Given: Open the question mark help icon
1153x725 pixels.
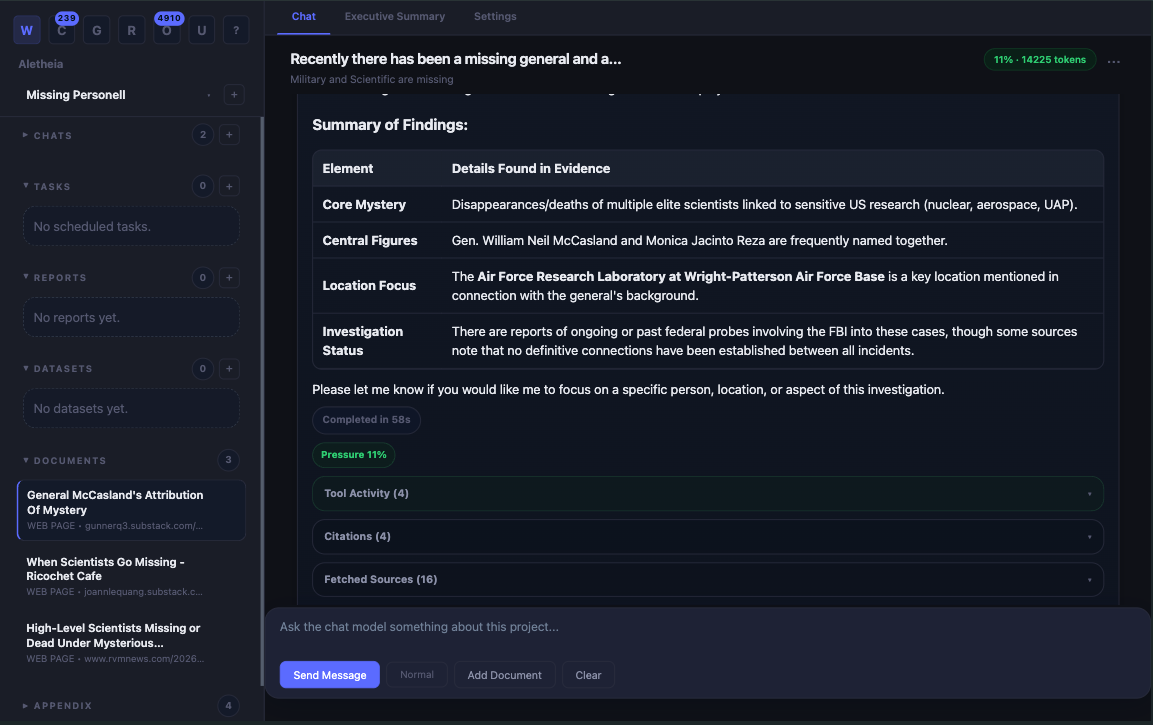Looking at the screenshot, I should [x=236, y=30].
